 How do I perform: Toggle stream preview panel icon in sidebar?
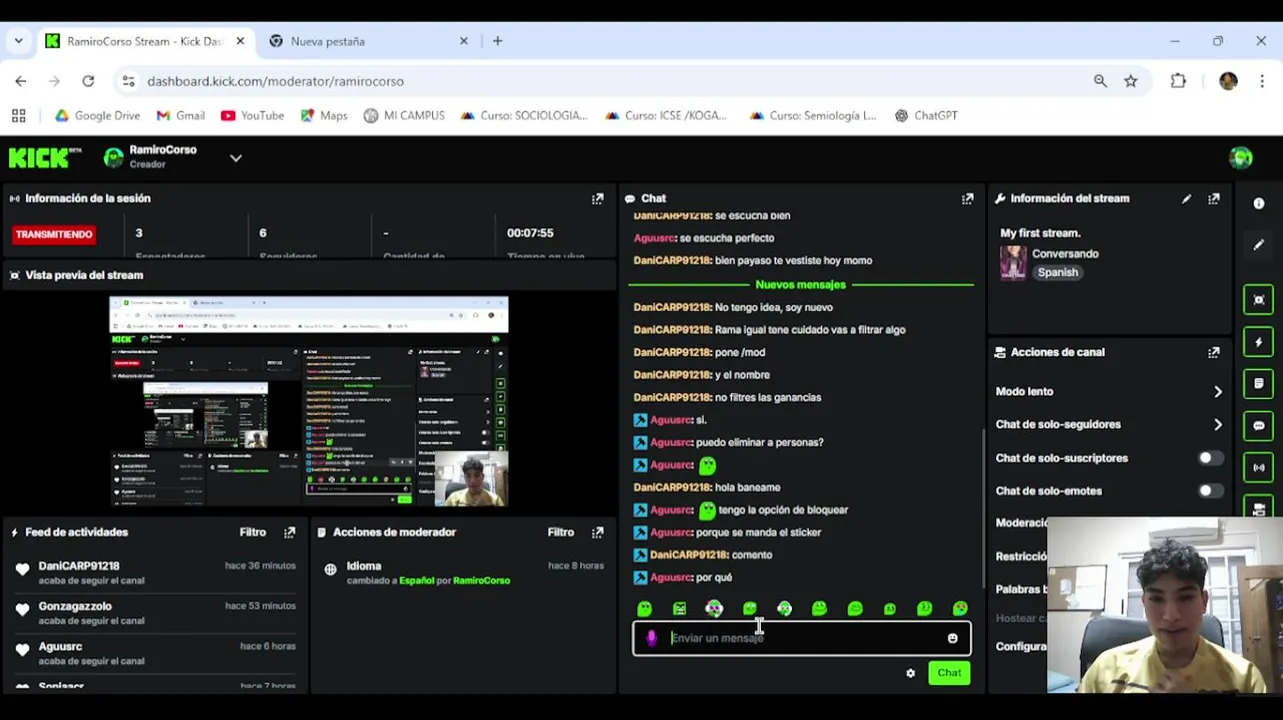(1258, 300)
